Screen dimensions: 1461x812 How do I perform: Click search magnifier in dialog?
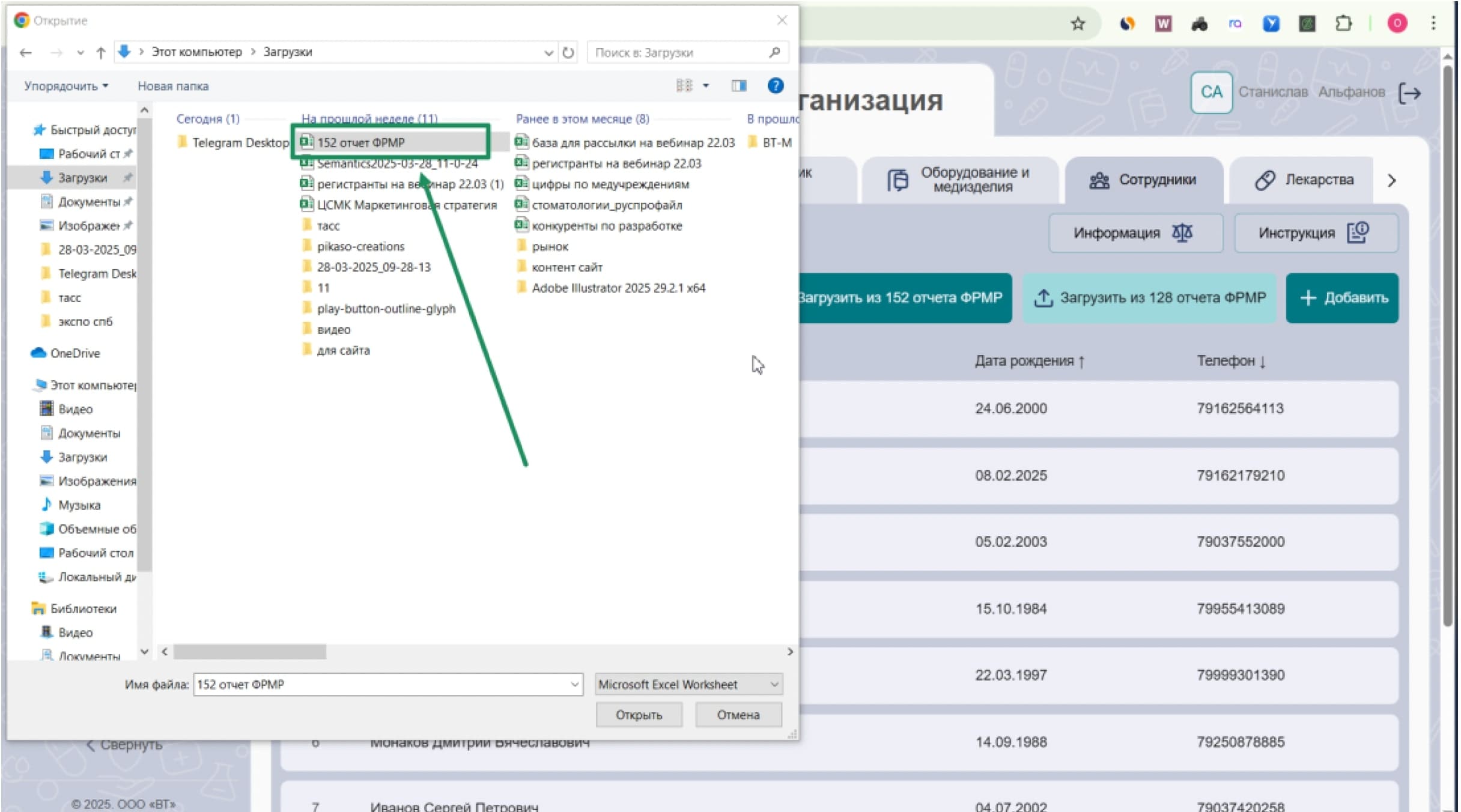point(774,53)
